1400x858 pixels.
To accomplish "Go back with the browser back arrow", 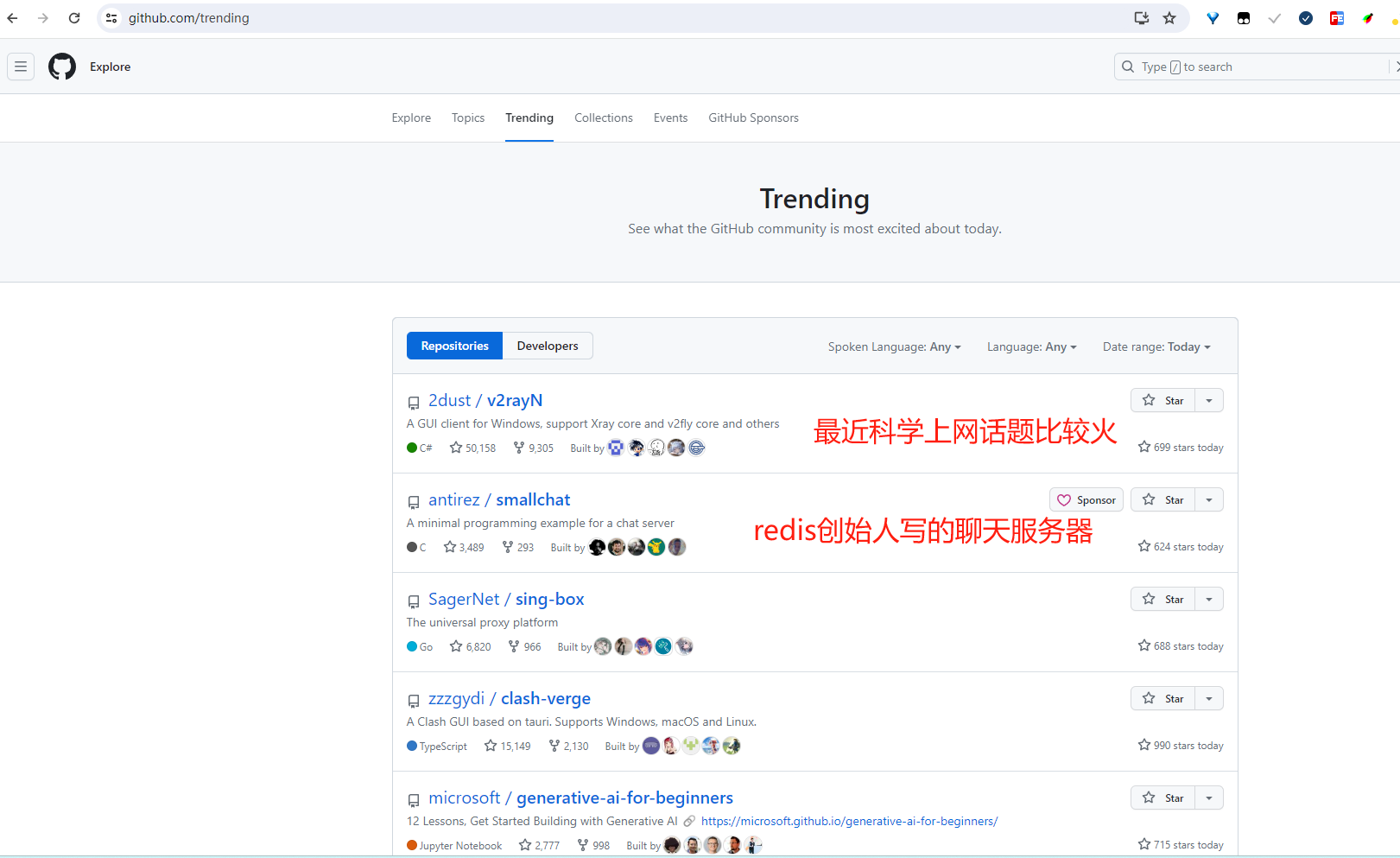I will [x=12, y=18].
